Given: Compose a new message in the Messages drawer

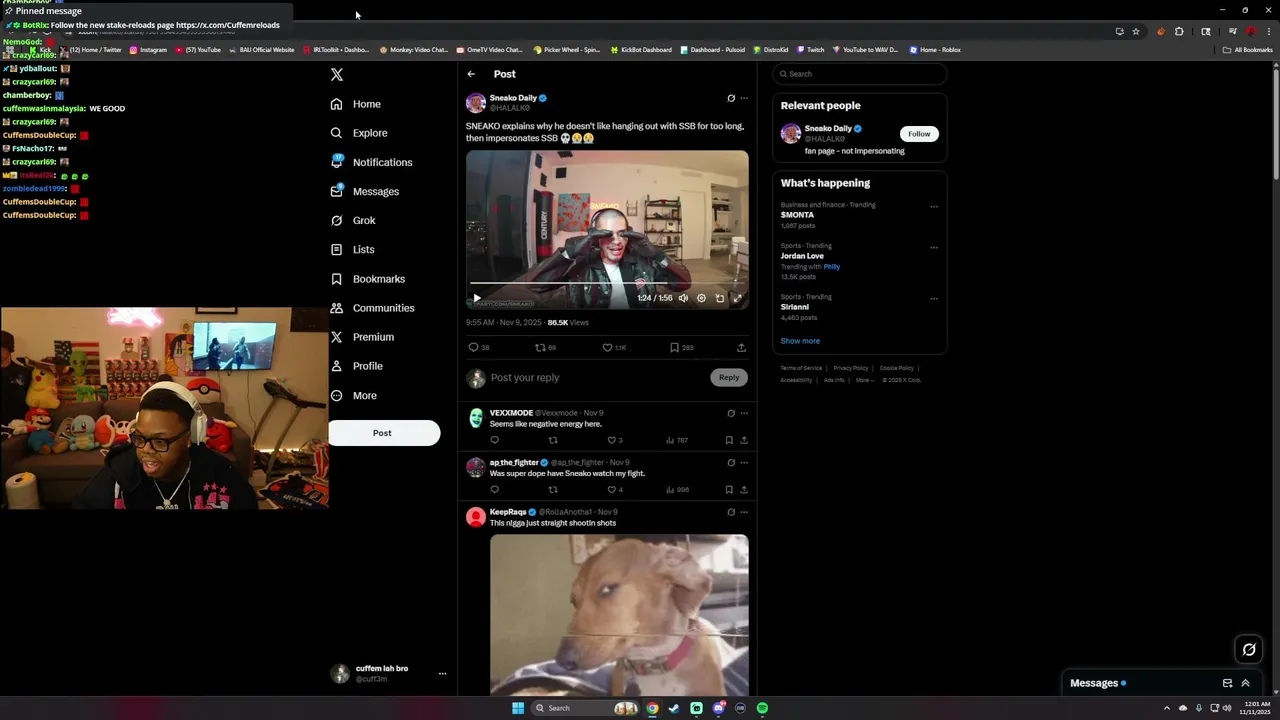Looking at the screenshot, I should [x=1227, y=683].
